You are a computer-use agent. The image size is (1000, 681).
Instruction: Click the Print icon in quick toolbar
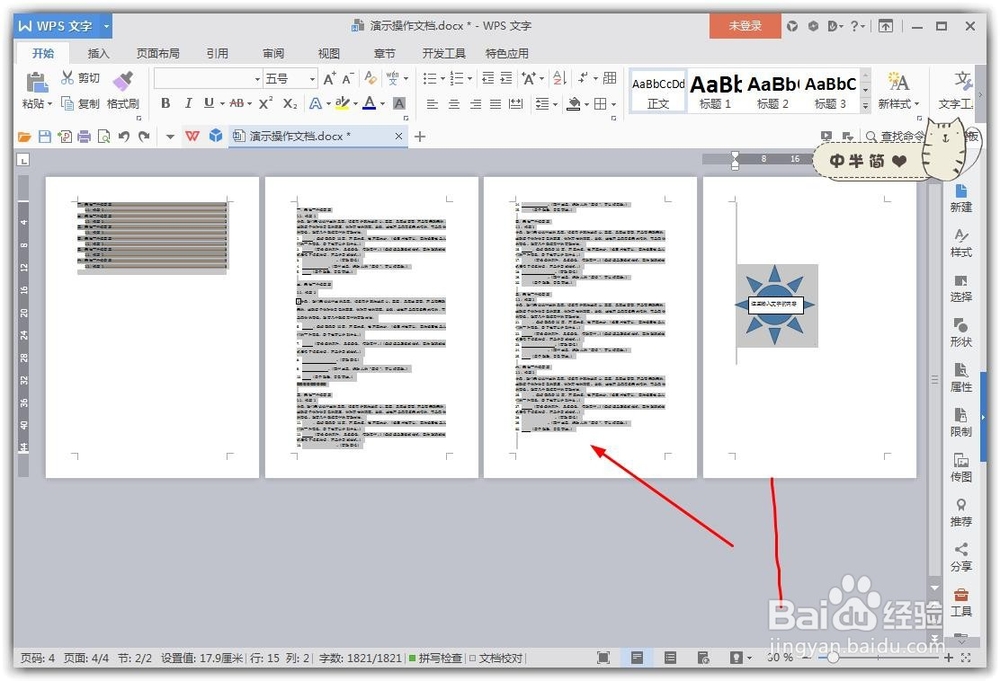coord(84,136)
